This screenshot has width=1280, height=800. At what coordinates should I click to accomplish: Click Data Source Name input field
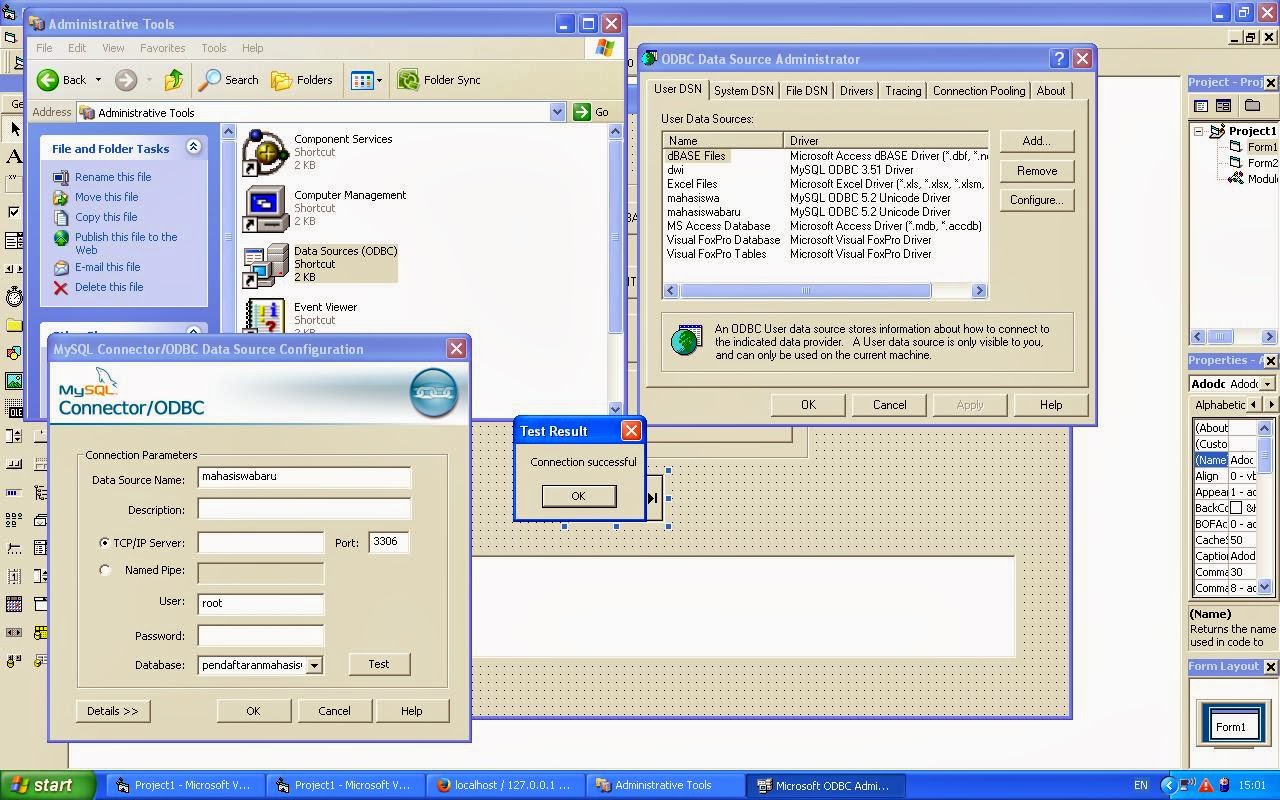pos(304,478)
